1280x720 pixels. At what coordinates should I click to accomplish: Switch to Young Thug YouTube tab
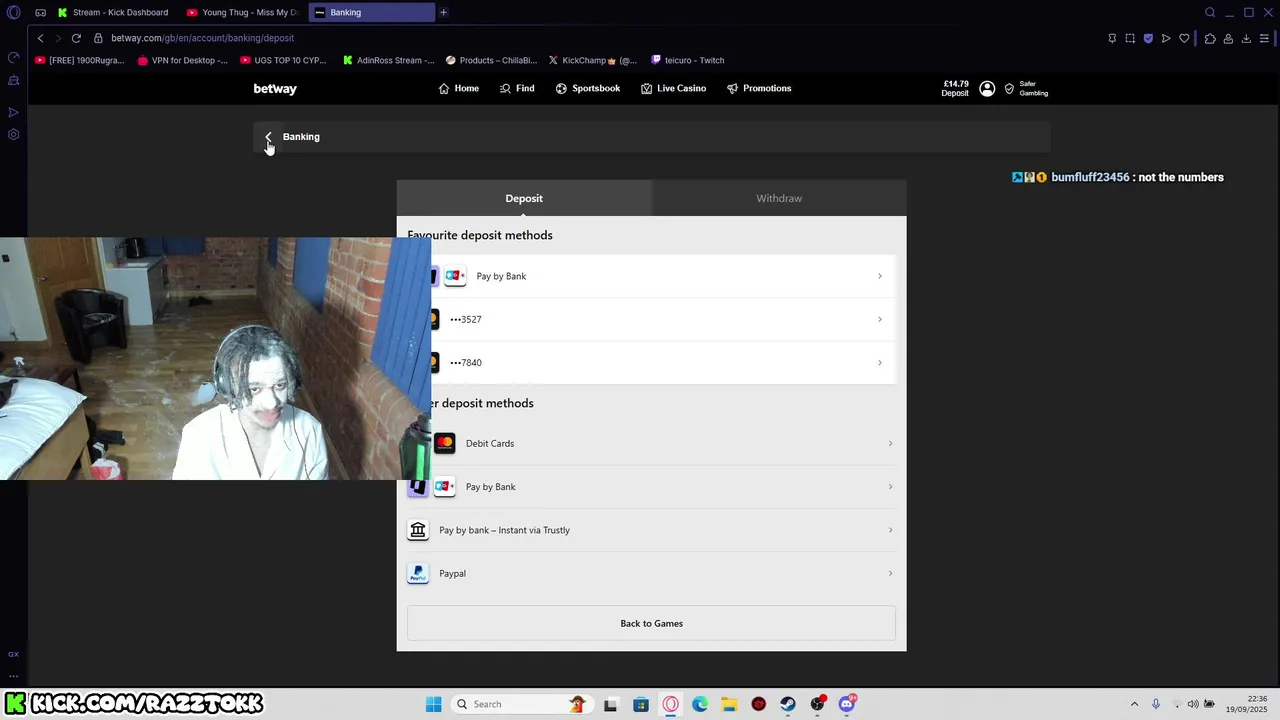point(243,12)
